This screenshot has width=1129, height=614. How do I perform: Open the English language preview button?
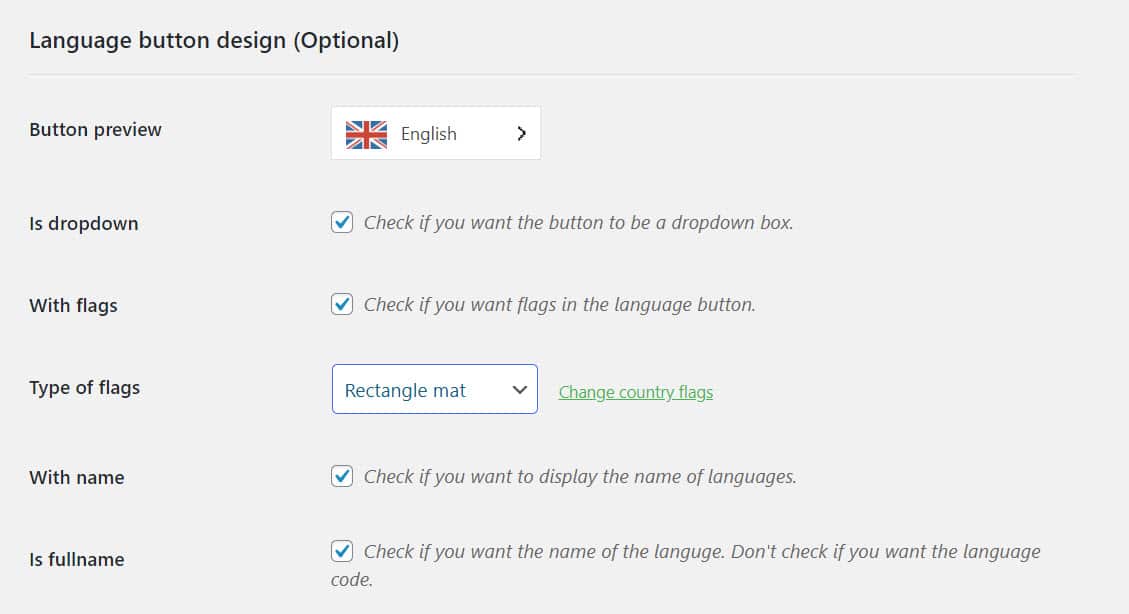tap(435, 132)
